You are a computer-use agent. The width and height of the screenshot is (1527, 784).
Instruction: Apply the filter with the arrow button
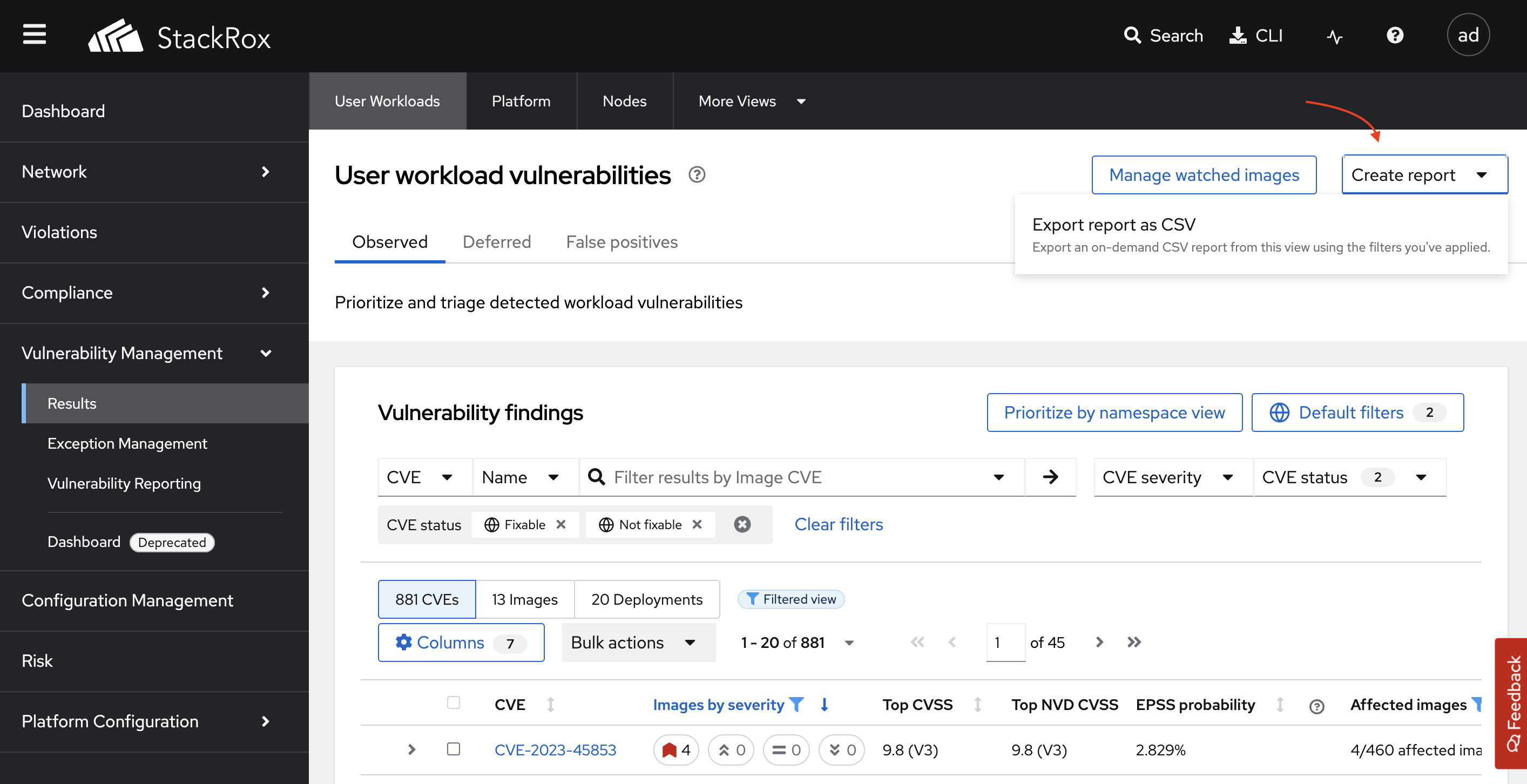pyautogui.click(x=1050, y=477)
